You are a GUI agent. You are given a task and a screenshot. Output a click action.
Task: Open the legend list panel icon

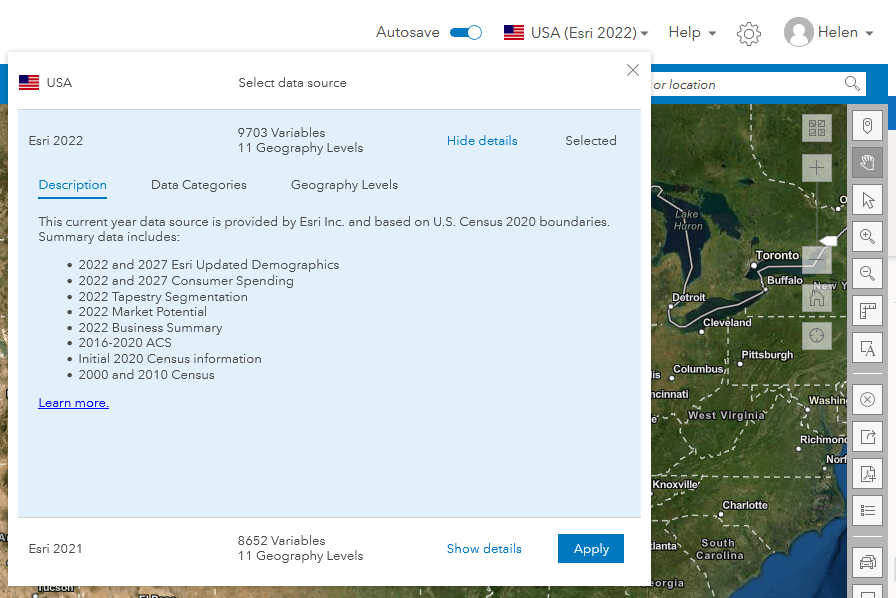tap(868, 510)
